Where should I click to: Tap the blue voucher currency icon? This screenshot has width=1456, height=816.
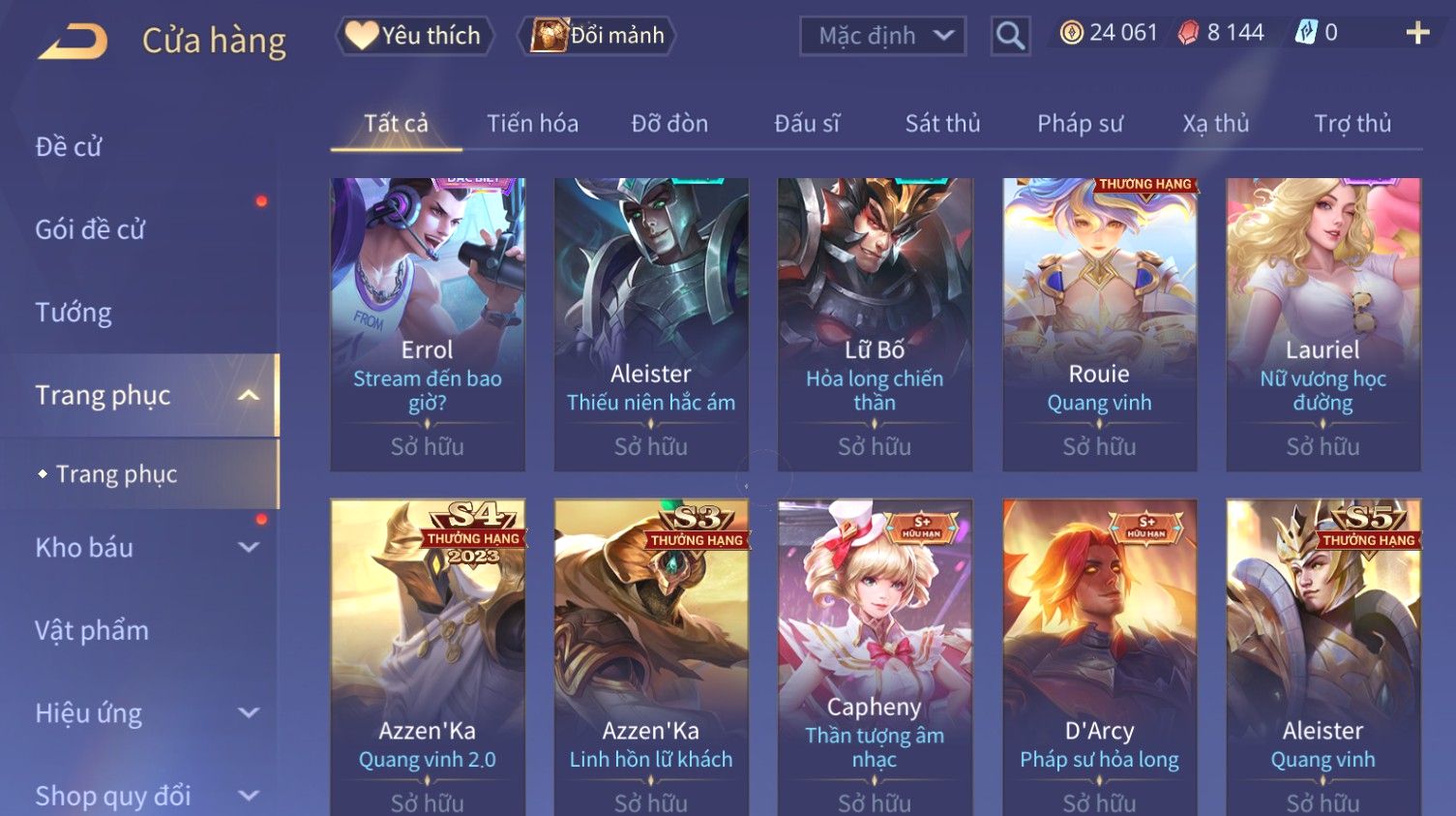click(1306, 33)
